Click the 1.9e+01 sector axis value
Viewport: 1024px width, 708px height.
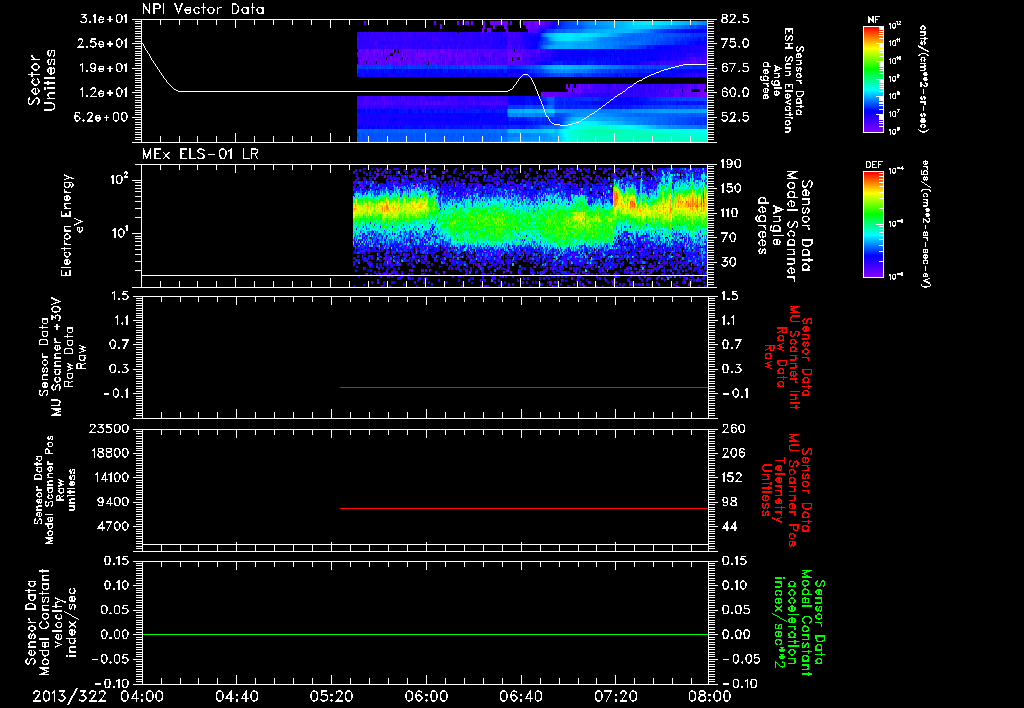[x=103, y=68]
